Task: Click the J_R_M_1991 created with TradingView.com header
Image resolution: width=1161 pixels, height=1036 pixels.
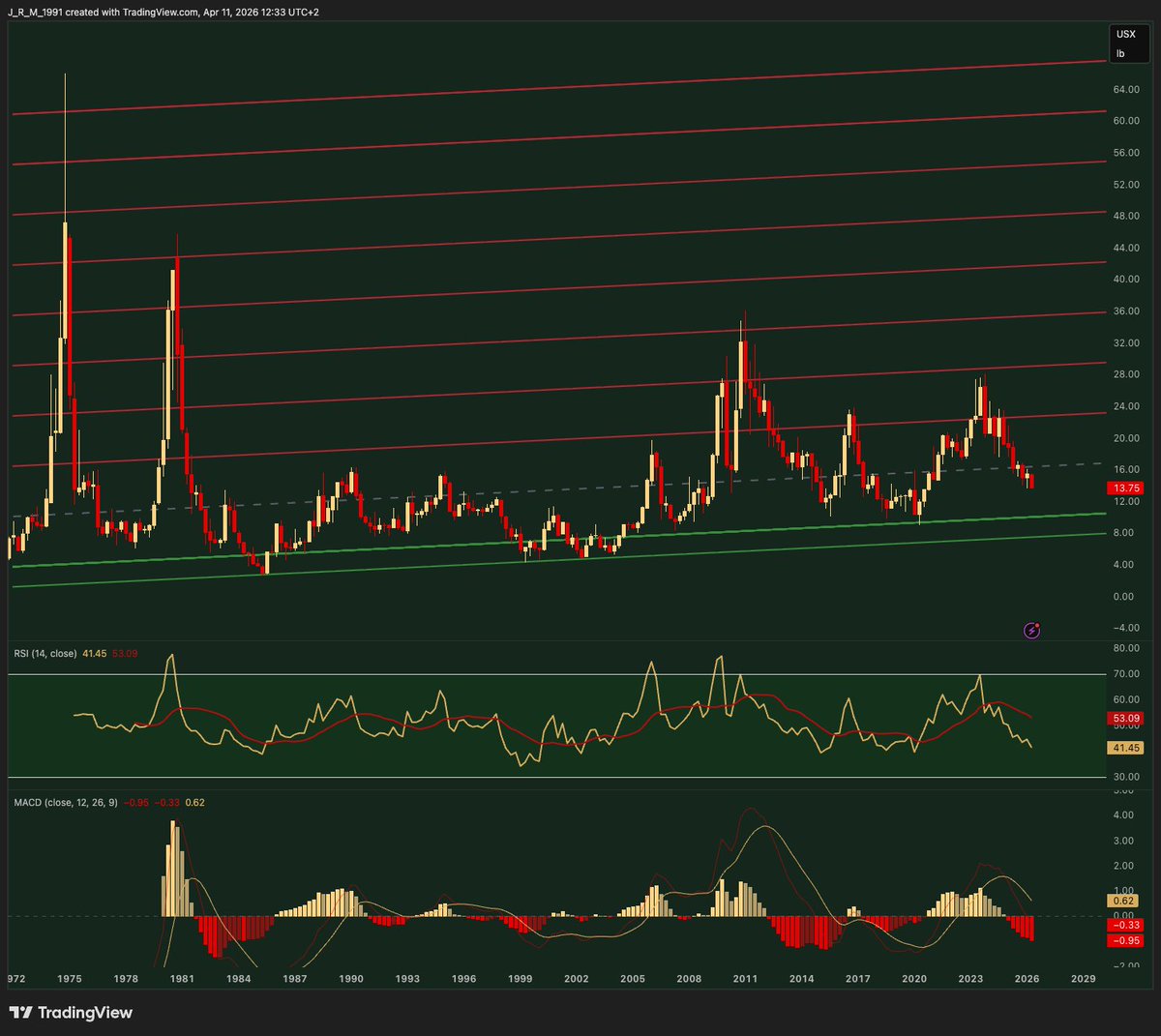Action: point(164,12)
